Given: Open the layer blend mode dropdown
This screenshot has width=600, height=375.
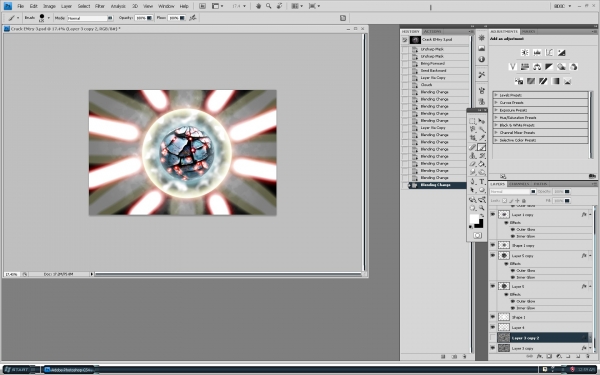Looking at the screenshot, I should coord(512,191).
